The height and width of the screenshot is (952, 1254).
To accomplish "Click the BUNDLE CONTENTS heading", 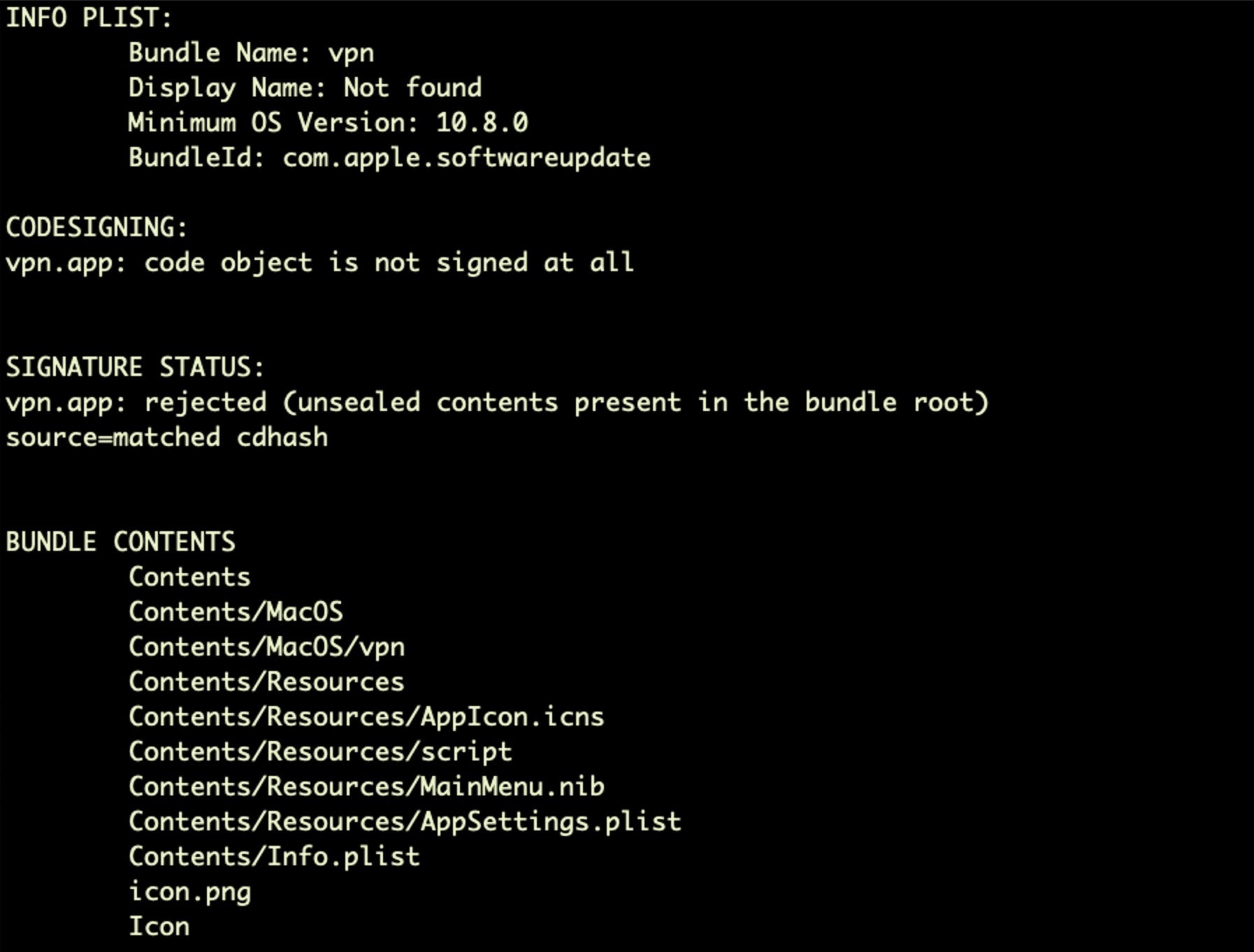I will tap(120, 542).
